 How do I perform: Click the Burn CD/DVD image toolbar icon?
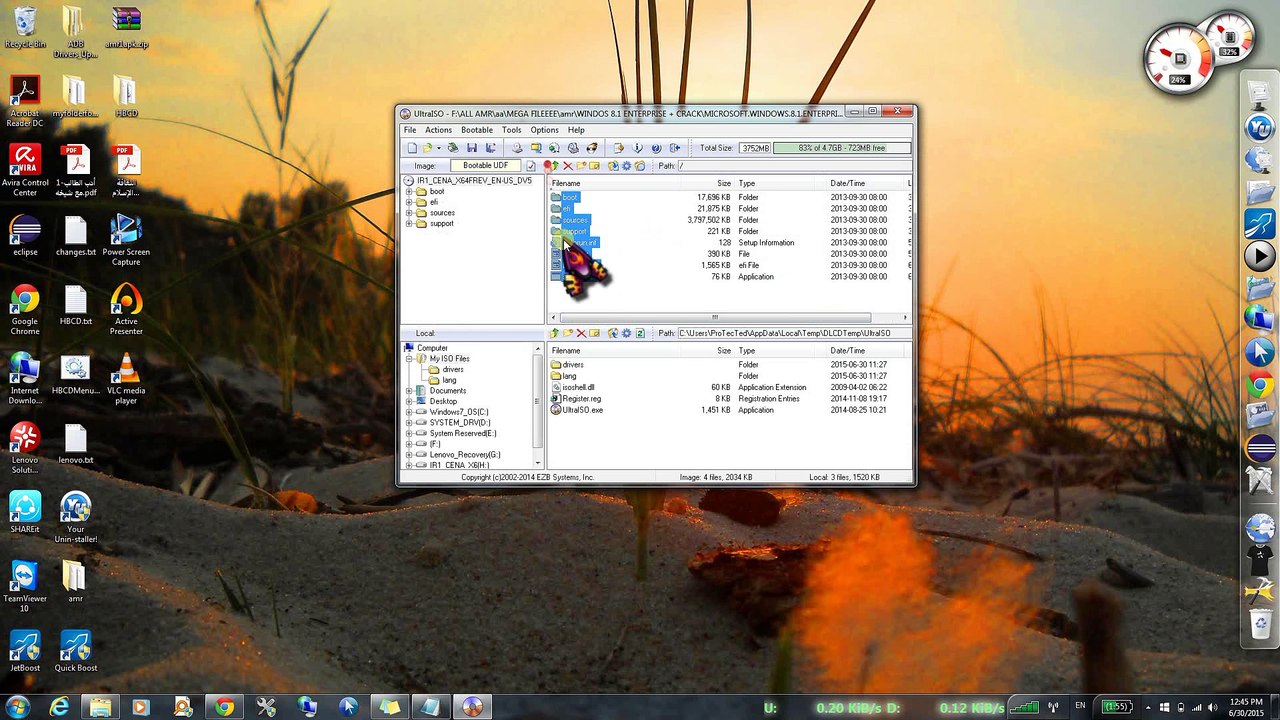[x=592, y=148]
